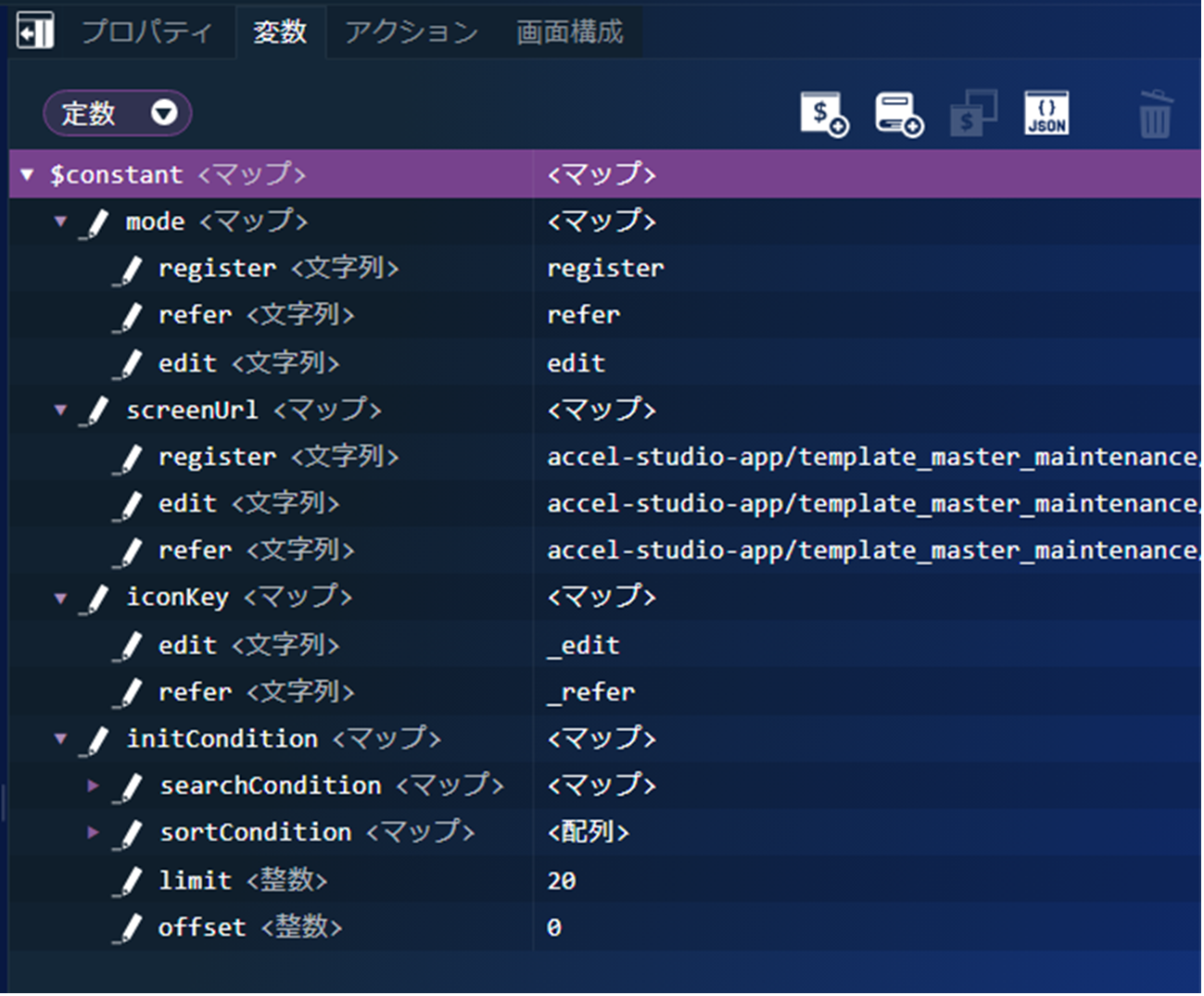Collapse the $constant root node
The height and width of the screenshot is (996, 1204).
28,174
